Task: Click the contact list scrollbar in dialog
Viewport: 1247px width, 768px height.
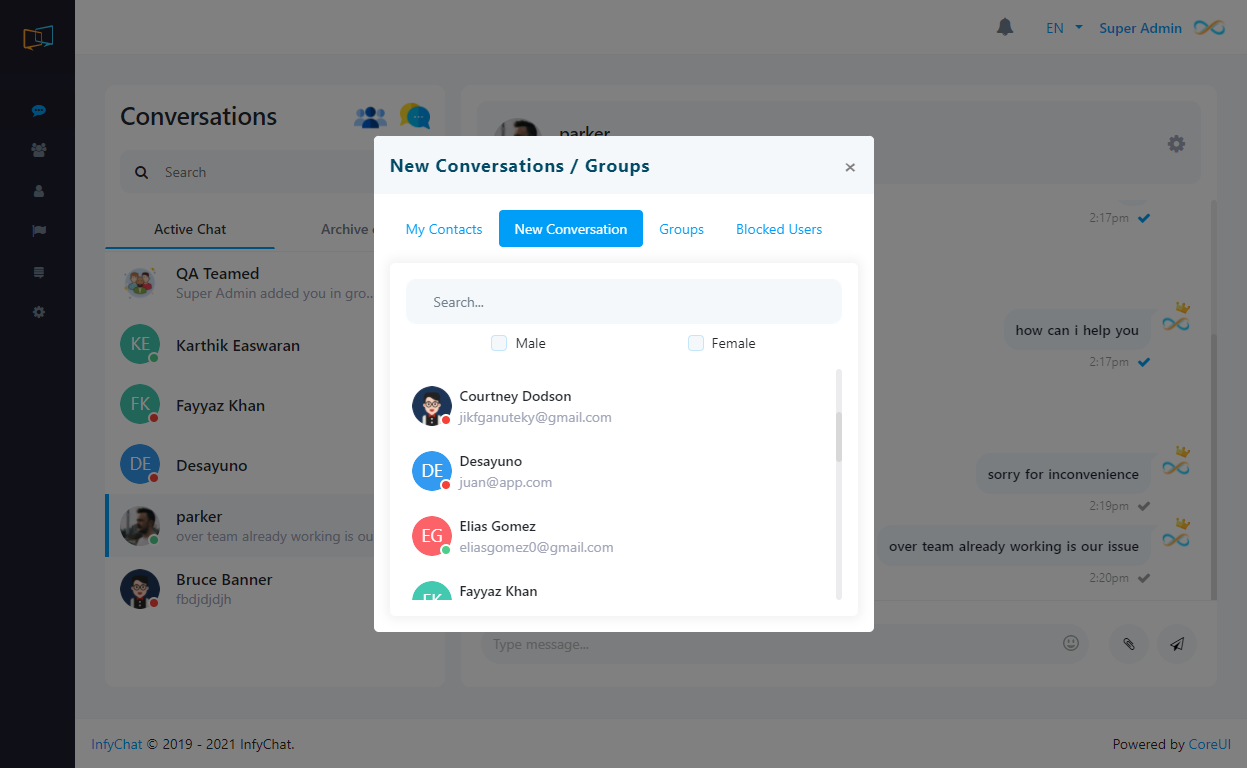Action: click(839, 436)
